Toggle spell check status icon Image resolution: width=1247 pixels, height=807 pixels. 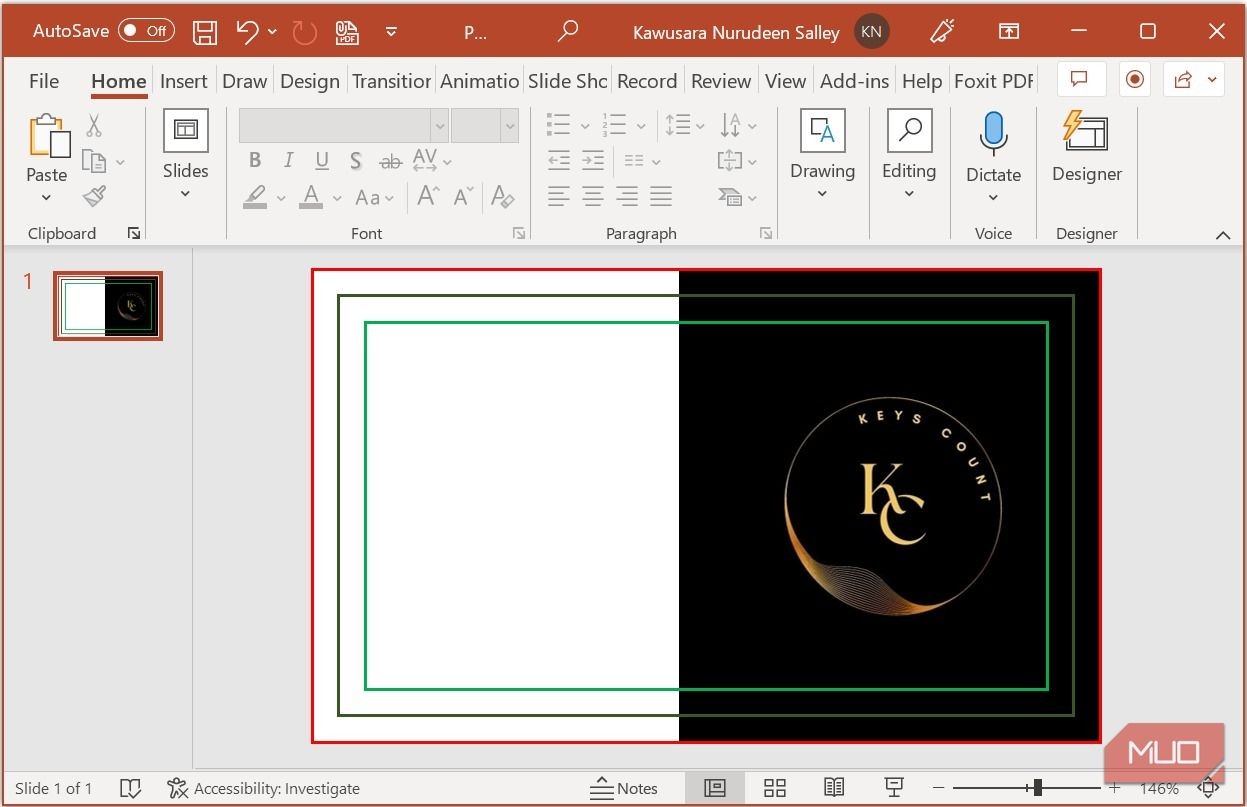click(x=130, y=788)
